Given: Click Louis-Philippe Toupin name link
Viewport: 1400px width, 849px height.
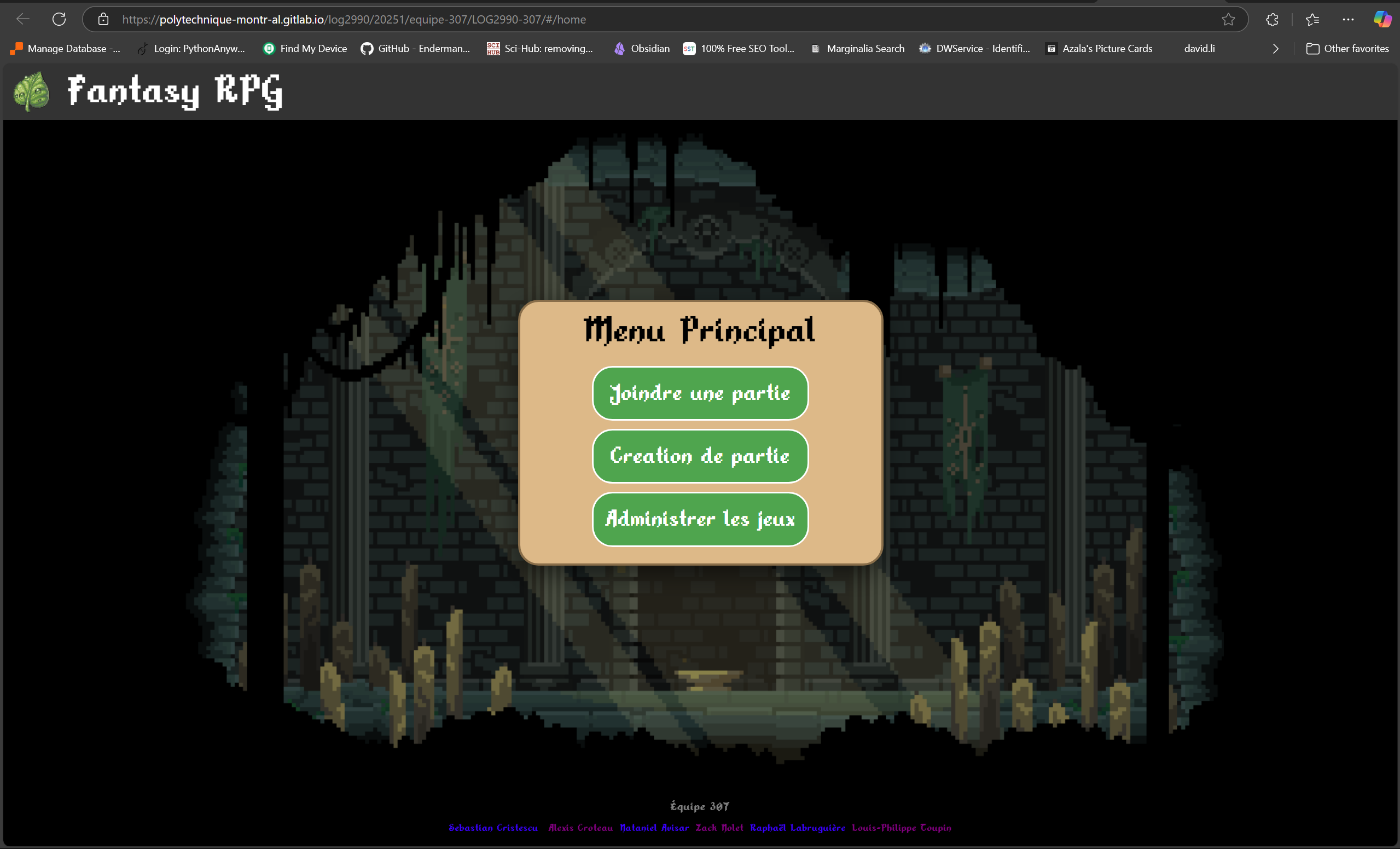Looking at the screenshot, I should [x=901, y=828].
